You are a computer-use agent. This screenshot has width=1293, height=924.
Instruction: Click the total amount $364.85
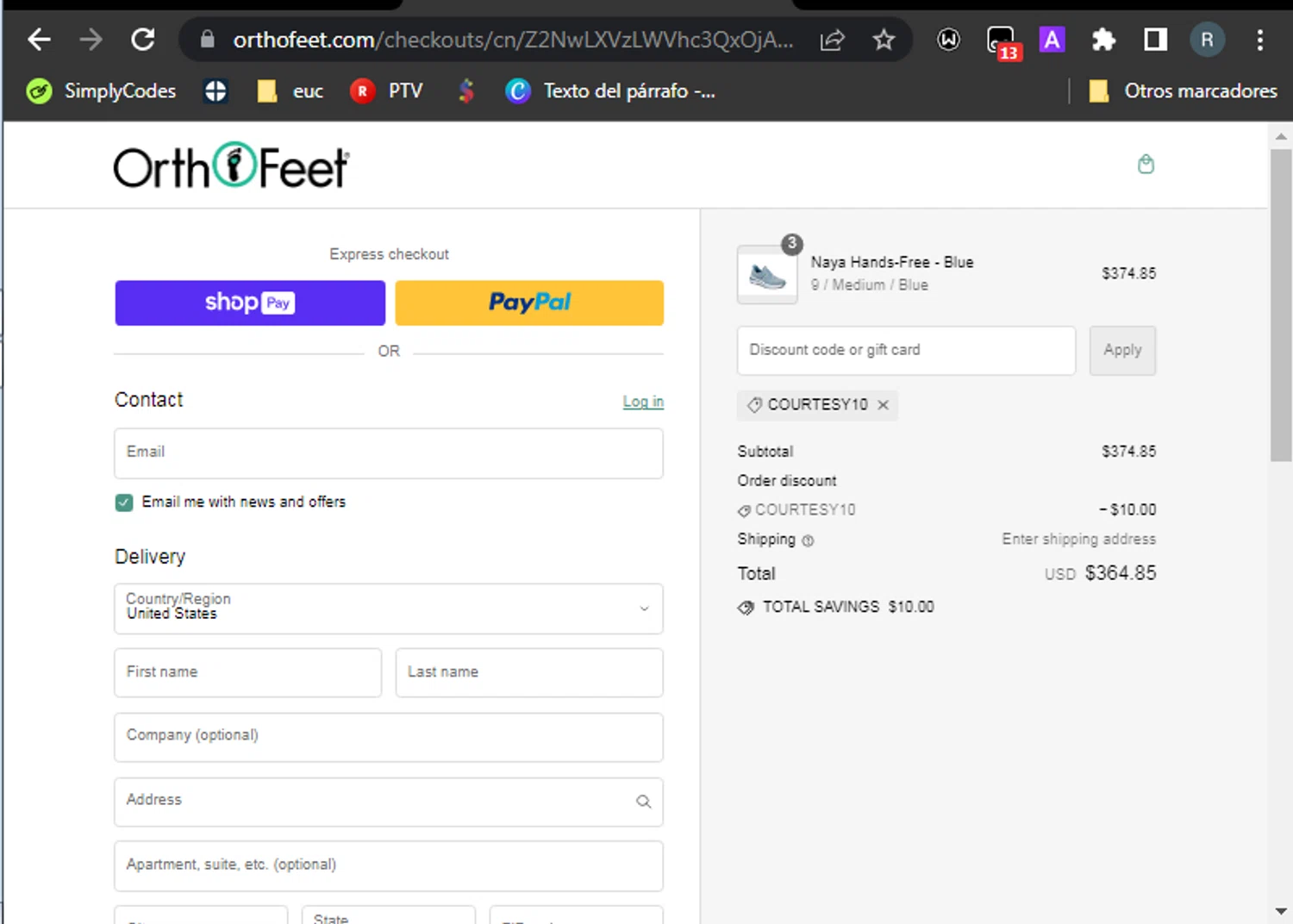click(x=1121, y=573)
